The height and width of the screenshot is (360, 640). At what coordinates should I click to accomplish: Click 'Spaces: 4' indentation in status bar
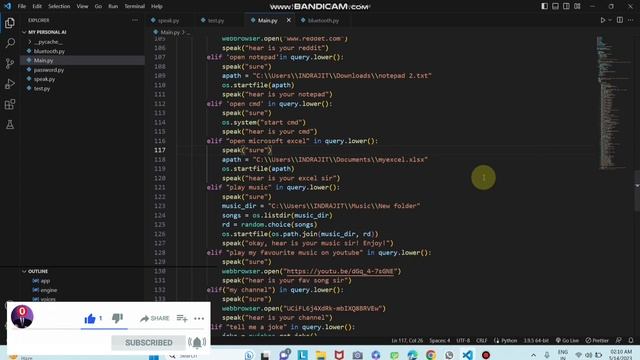click(439, 340)
